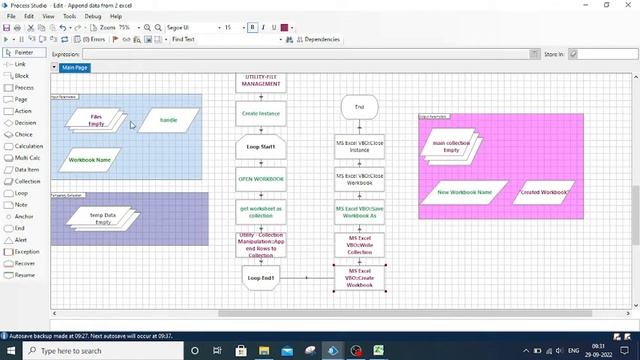Click the Reset process icon

[64, 40]
